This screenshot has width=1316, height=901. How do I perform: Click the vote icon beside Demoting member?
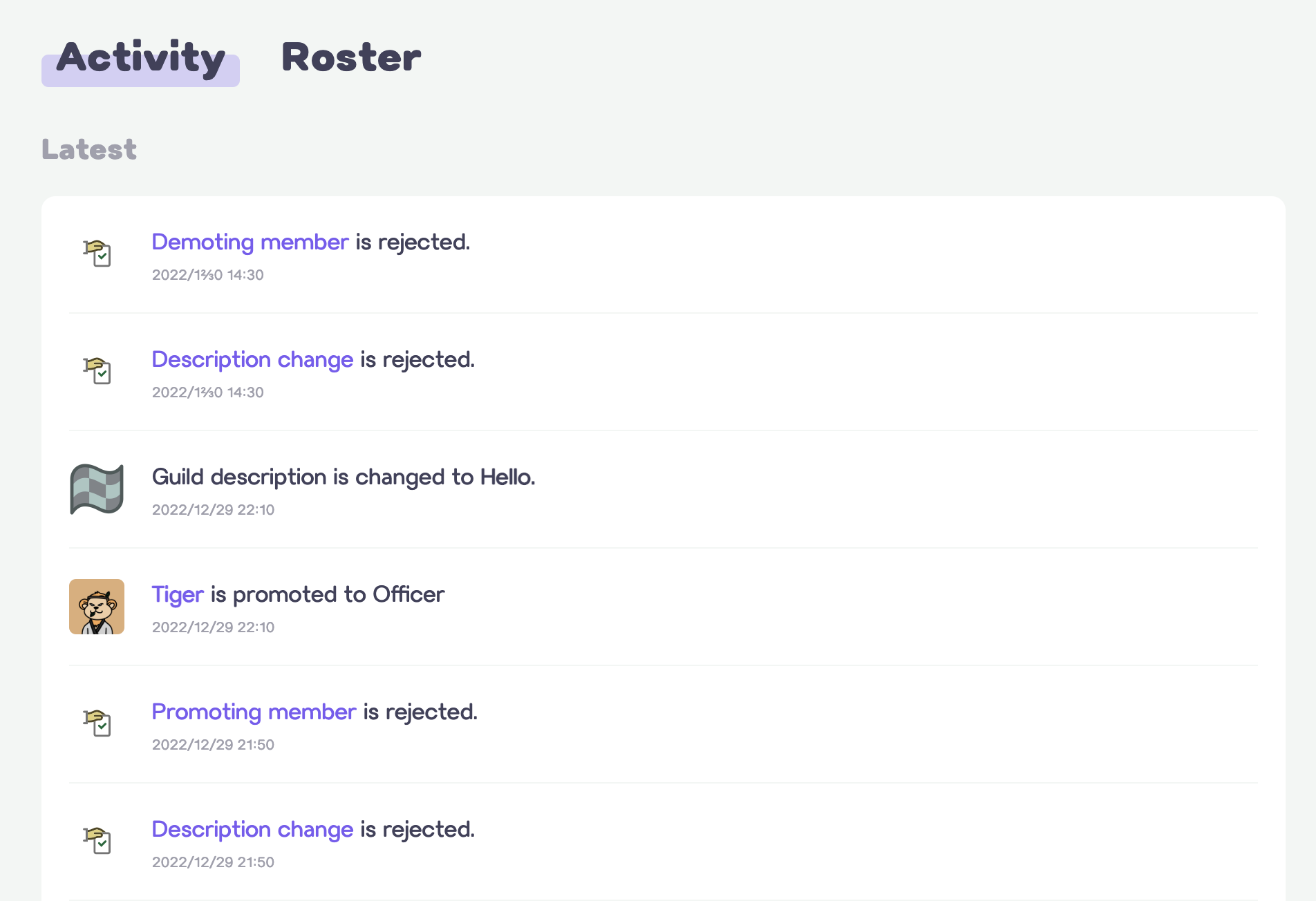tap(97, 254)
